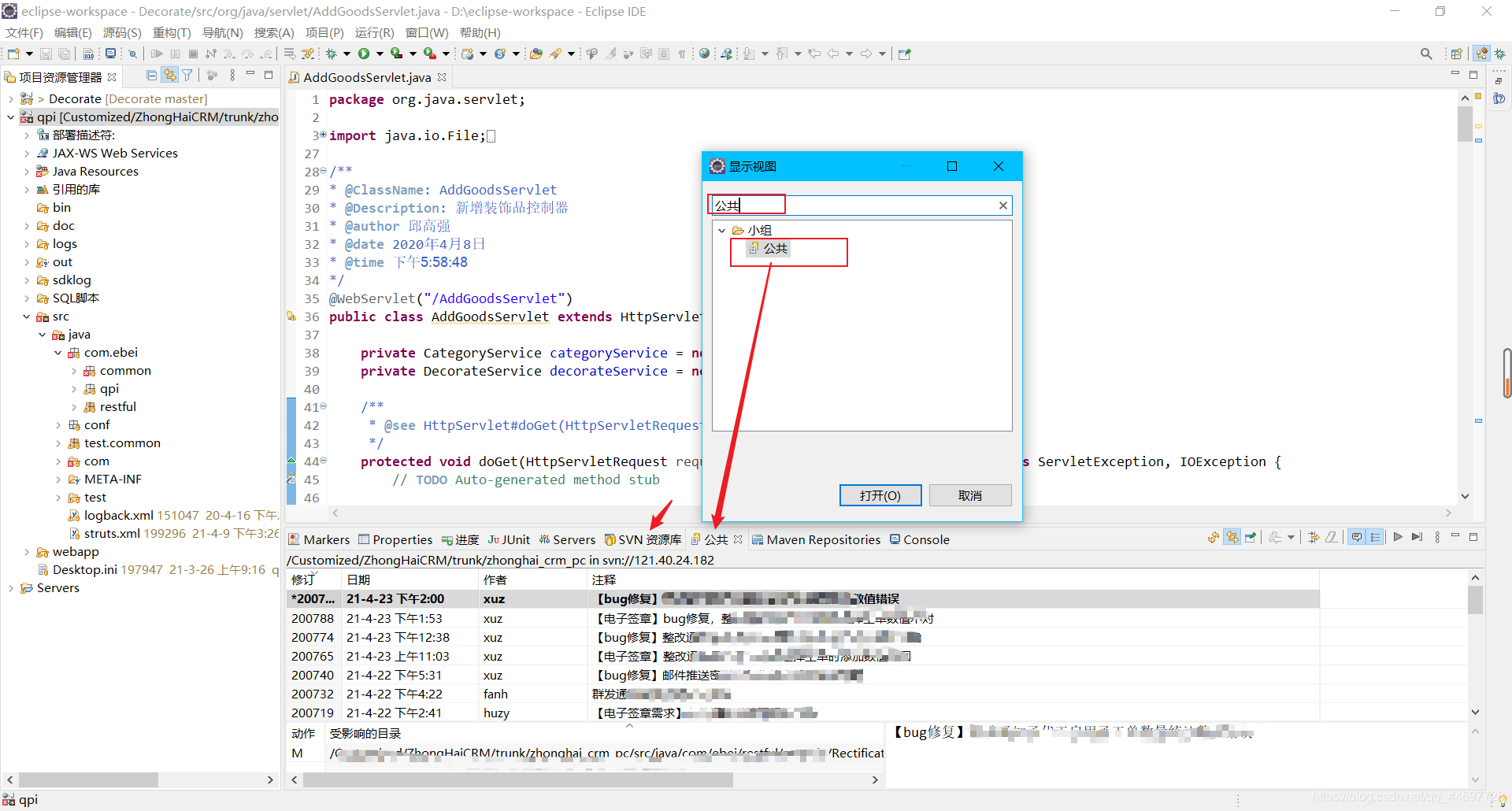Screen dimensions: 1512x811
Task: Open the New wizard dropdown arrow
Action: point(29,54)
